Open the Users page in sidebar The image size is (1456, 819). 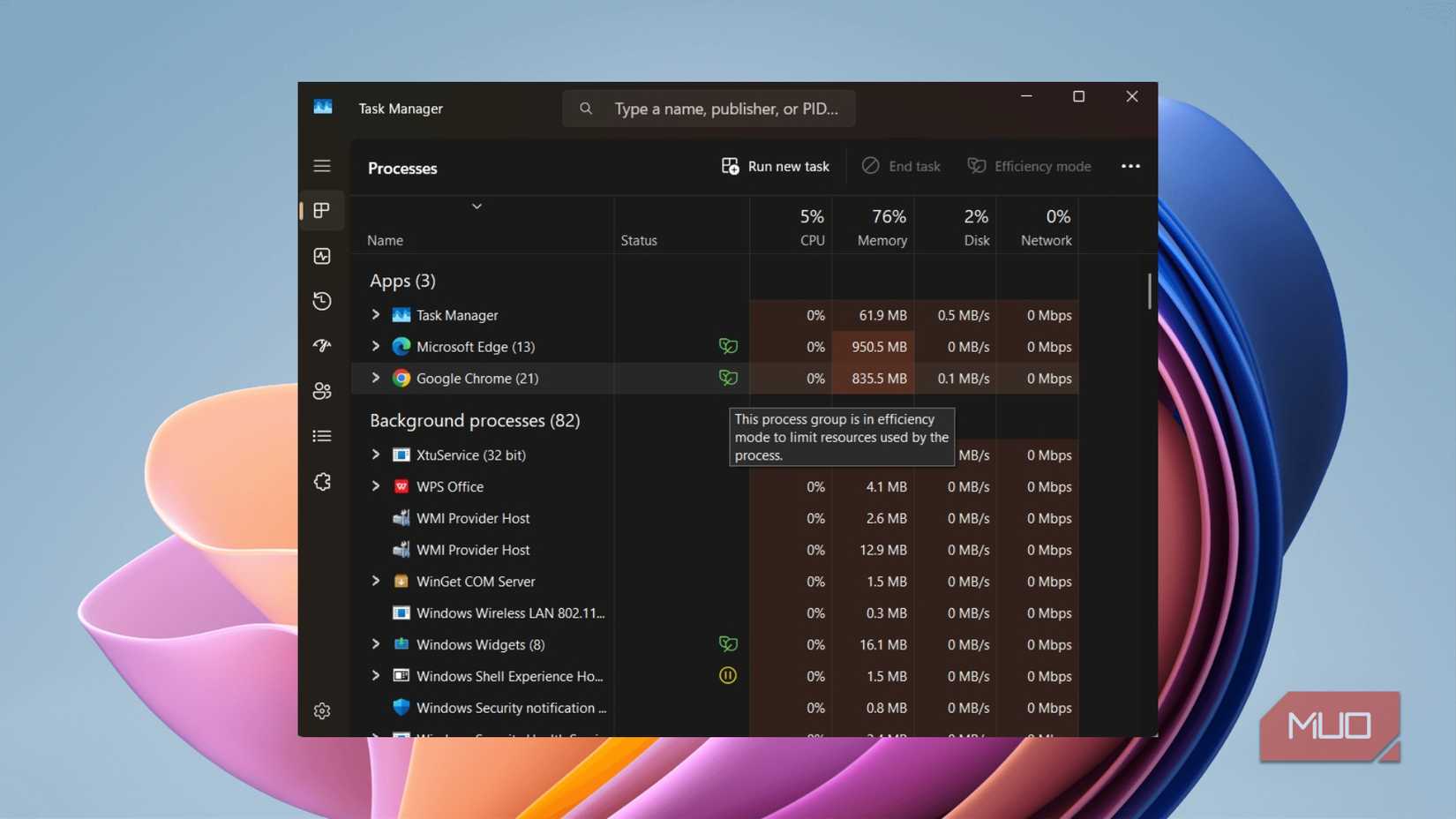tap(322, 391)
